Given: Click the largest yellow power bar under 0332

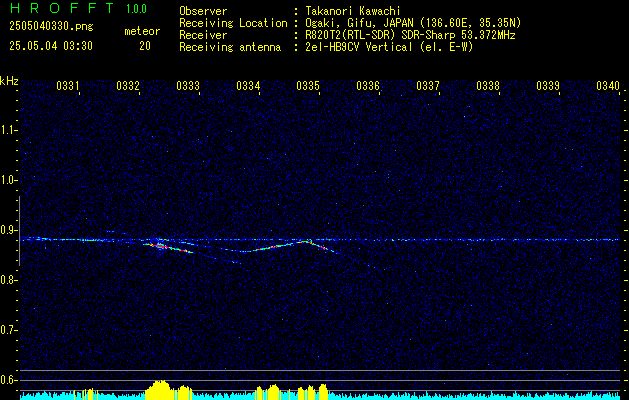Looking at the screenshot, I should click(160, 390).
